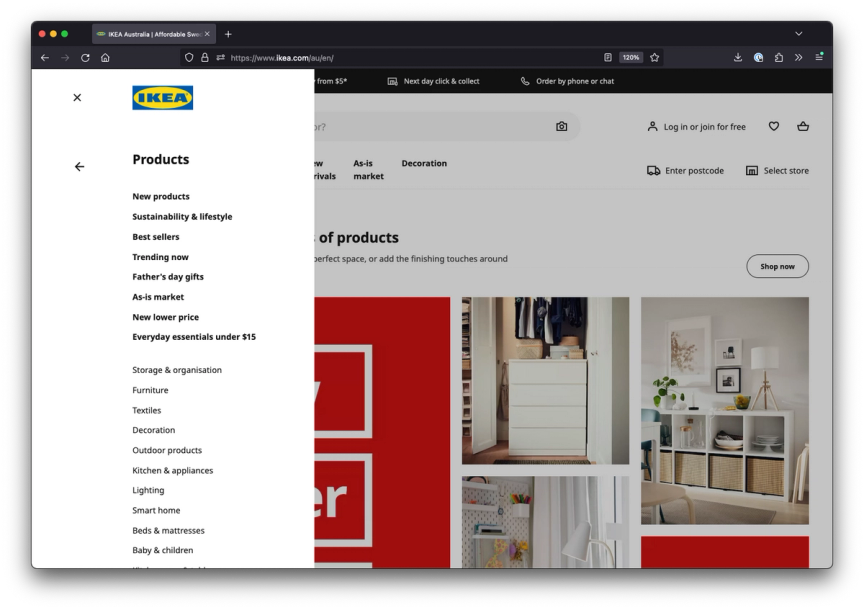Open Outdoor products category
Image resolution: width=864 pixels, height=610 pixels.
point(167,450)
